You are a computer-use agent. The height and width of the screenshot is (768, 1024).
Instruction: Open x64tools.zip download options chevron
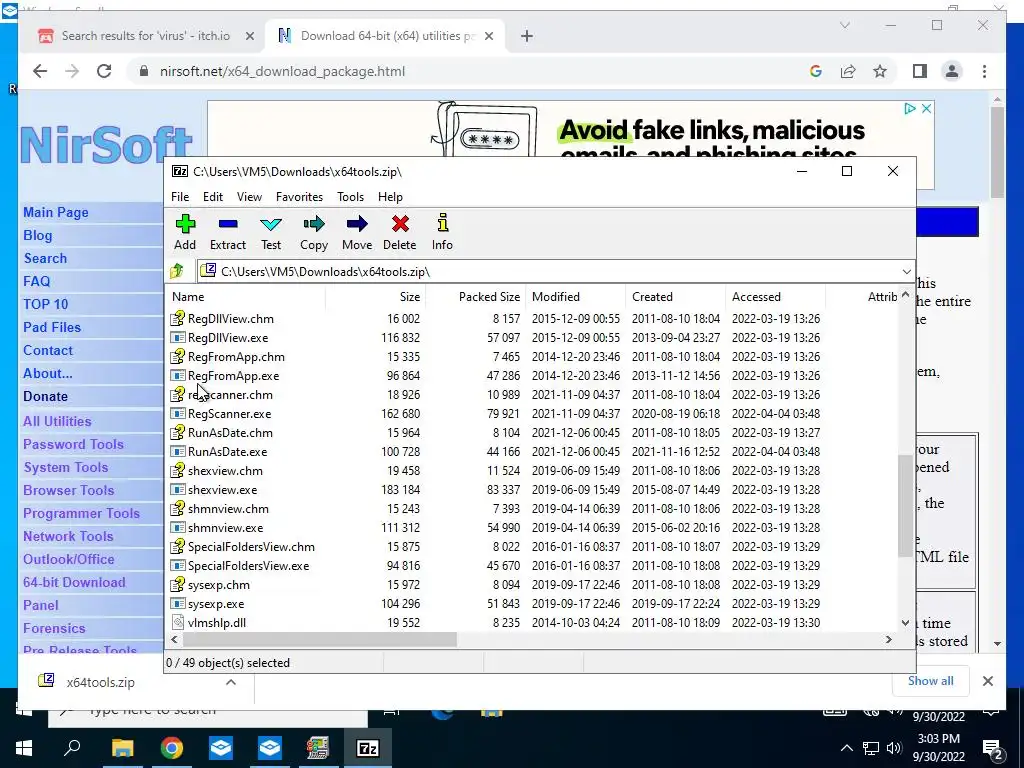(x=231, y=682)
